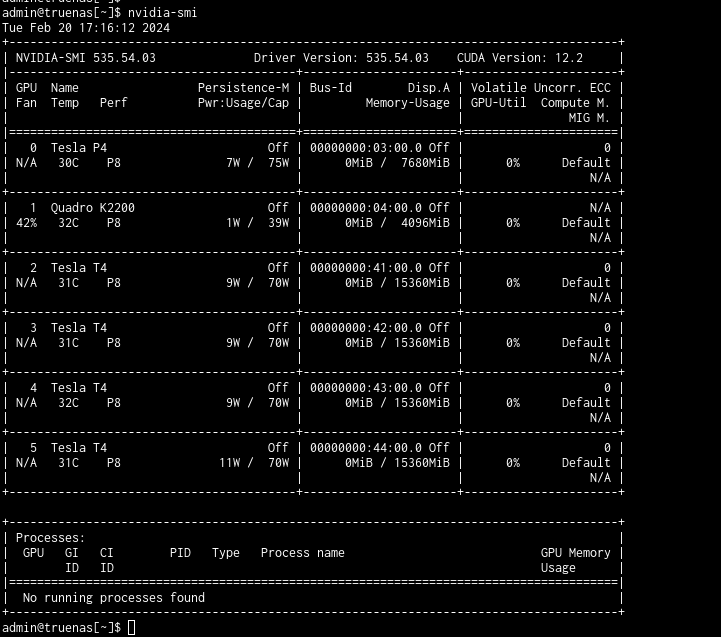Click the 'Type' column header
721x637 pixels.
click(226, 553)
